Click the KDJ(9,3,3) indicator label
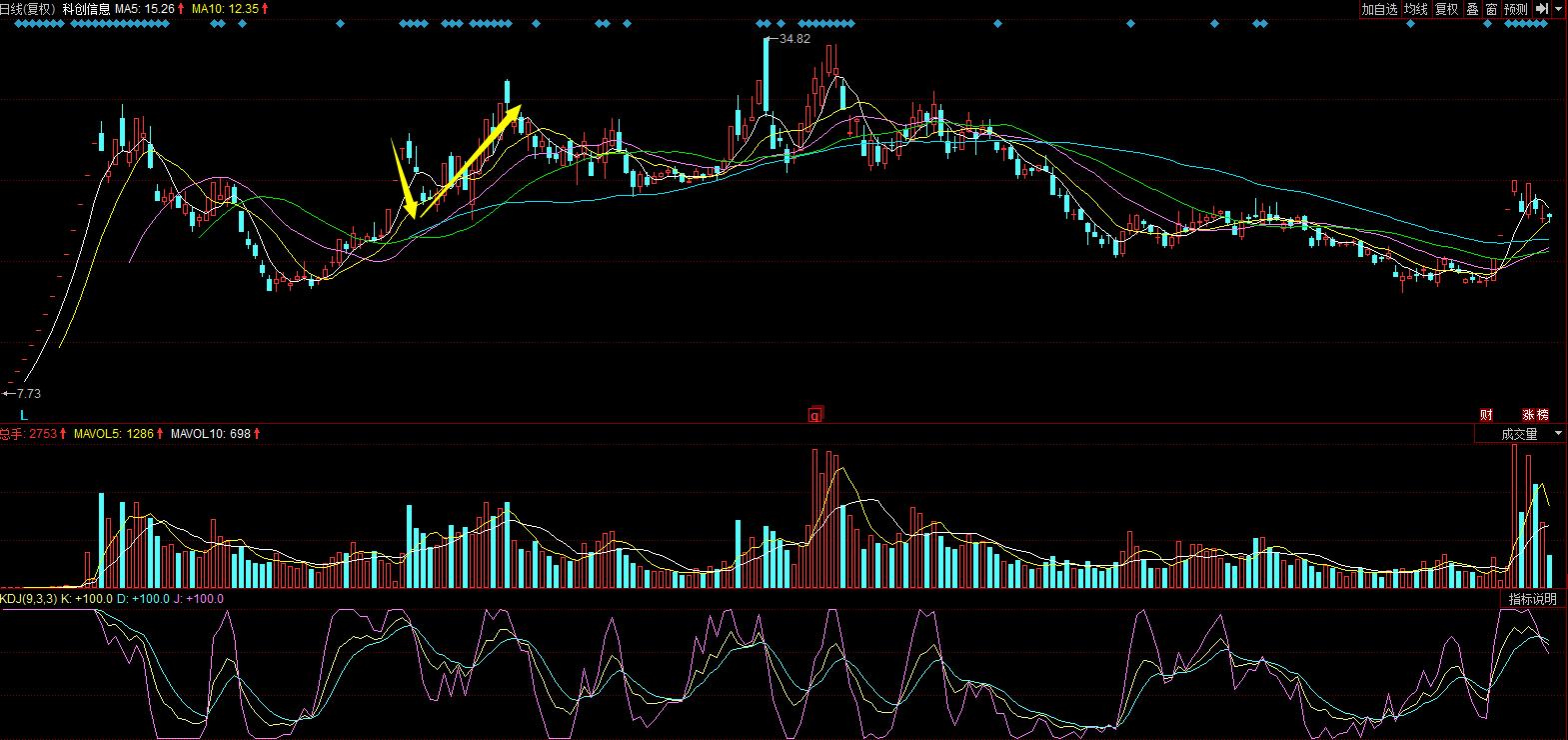 (29, 599)
